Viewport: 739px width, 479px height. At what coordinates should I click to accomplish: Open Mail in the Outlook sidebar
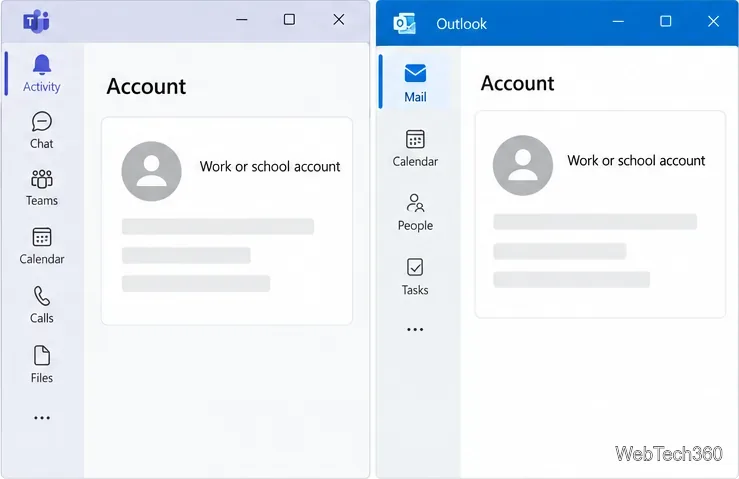(415, 83)
